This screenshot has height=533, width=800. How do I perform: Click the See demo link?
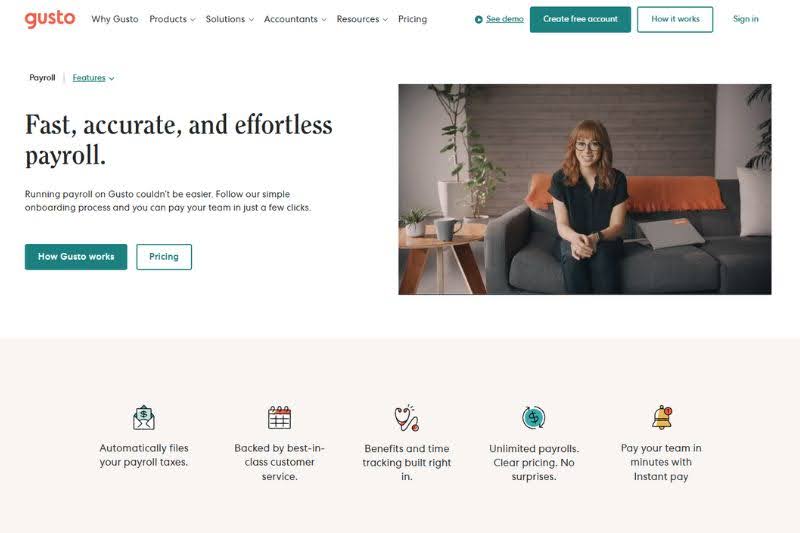pos(505,19)
